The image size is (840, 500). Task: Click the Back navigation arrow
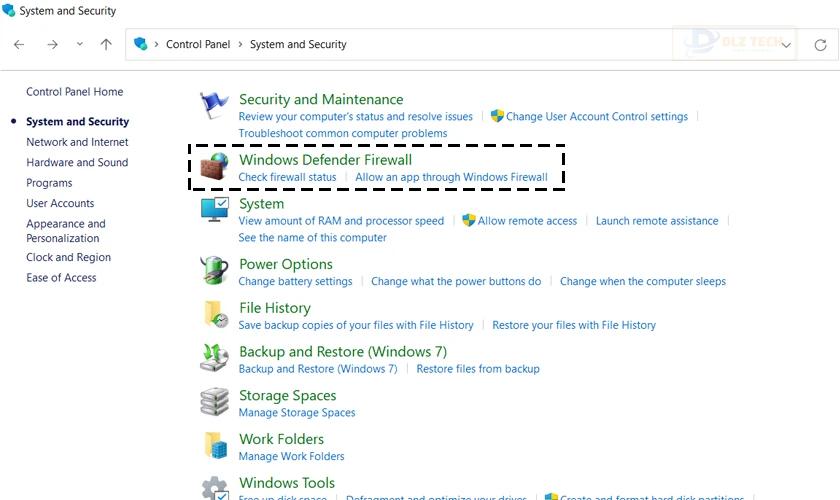19,44
